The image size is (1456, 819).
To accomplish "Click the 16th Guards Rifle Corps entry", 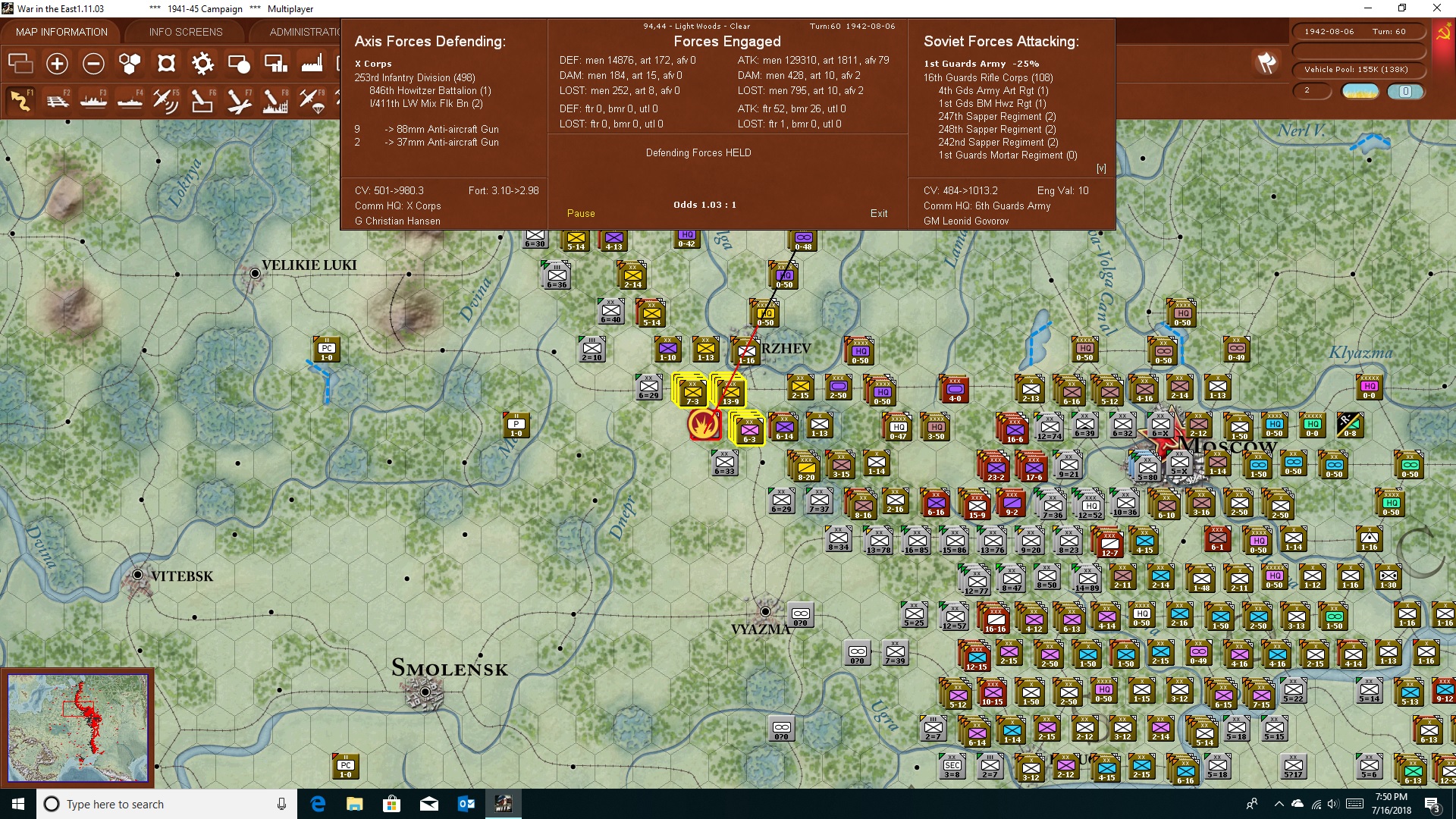I will tap(988, 77).
